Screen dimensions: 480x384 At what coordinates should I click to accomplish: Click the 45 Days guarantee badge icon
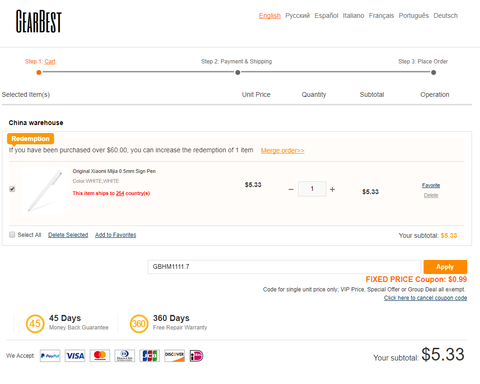point(35,323)
